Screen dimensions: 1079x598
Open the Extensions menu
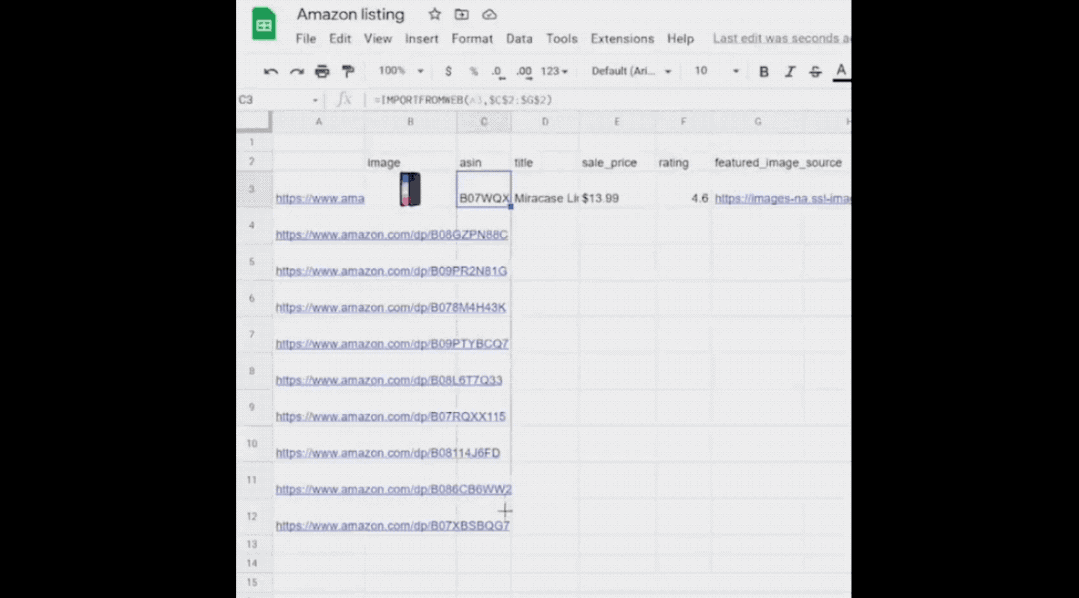tap(622, 39)
